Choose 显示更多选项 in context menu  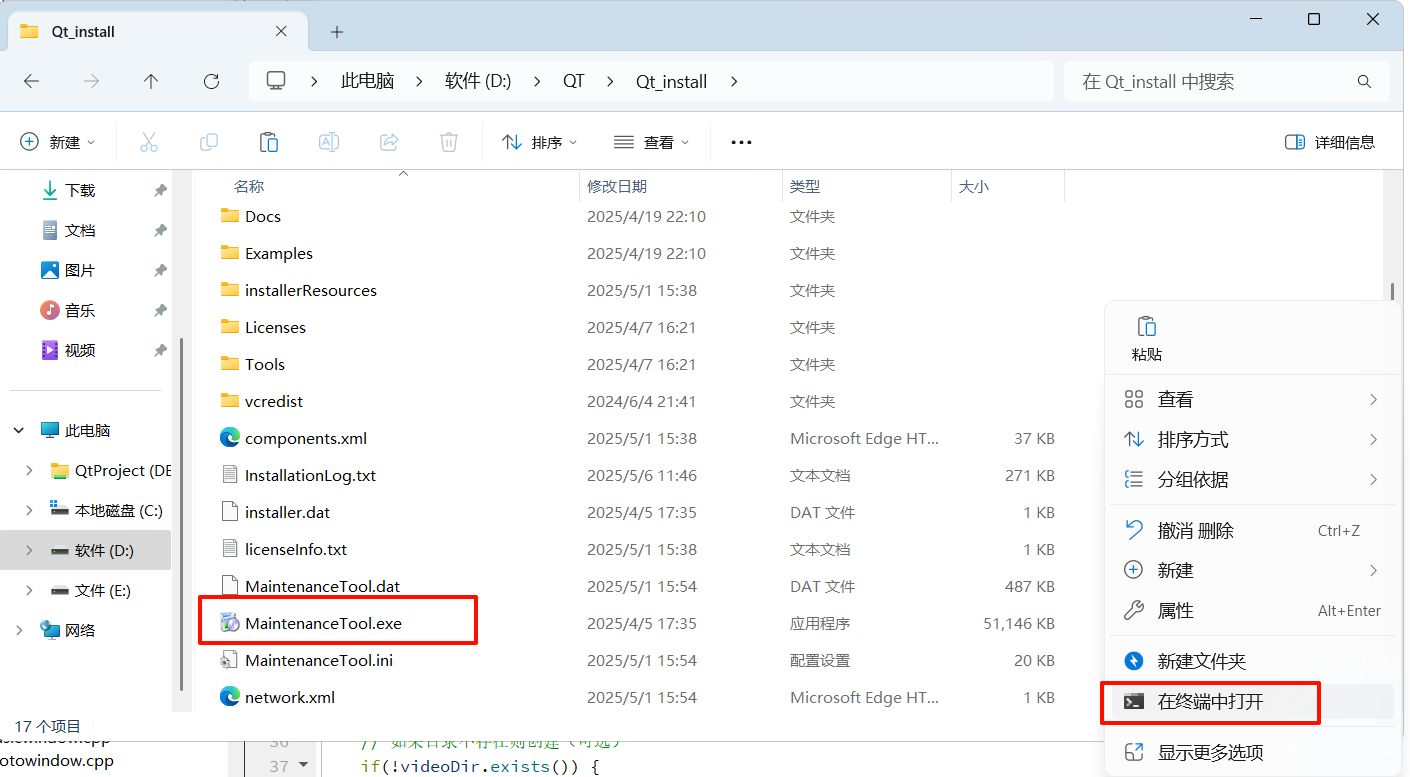(1253, 752)
